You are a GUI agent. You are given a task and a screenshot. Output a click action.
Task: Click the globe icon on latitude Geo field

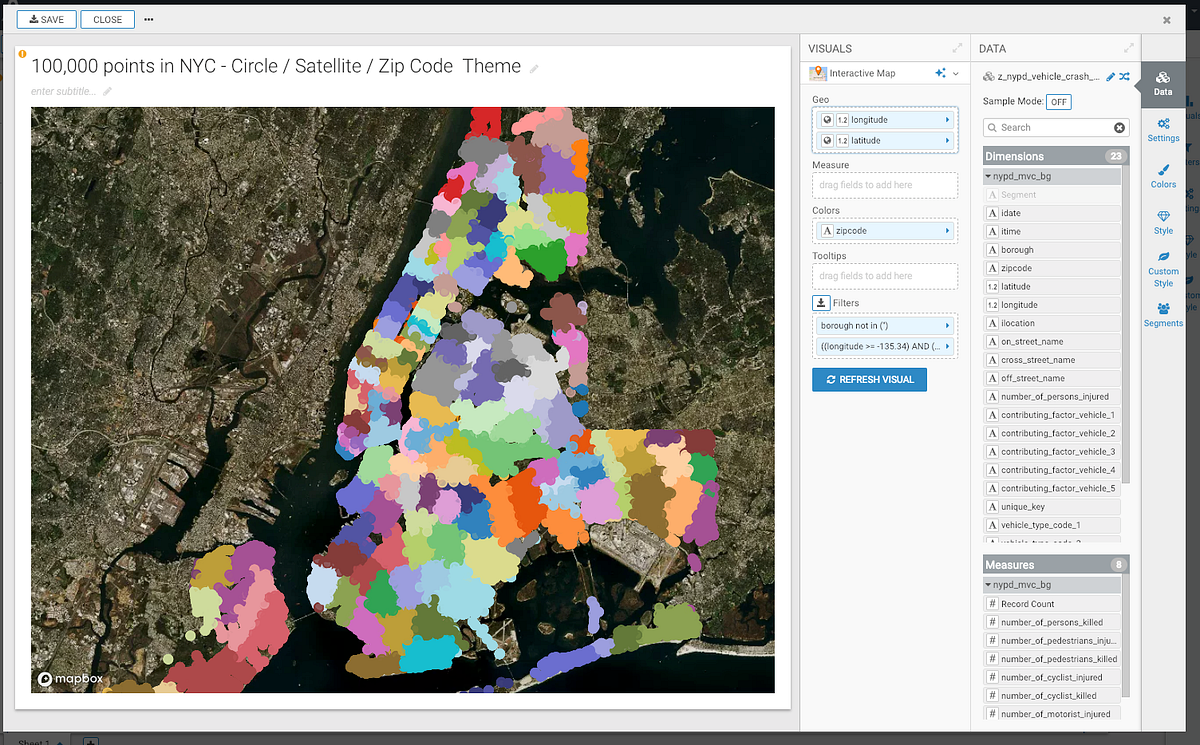click(827, 141)
